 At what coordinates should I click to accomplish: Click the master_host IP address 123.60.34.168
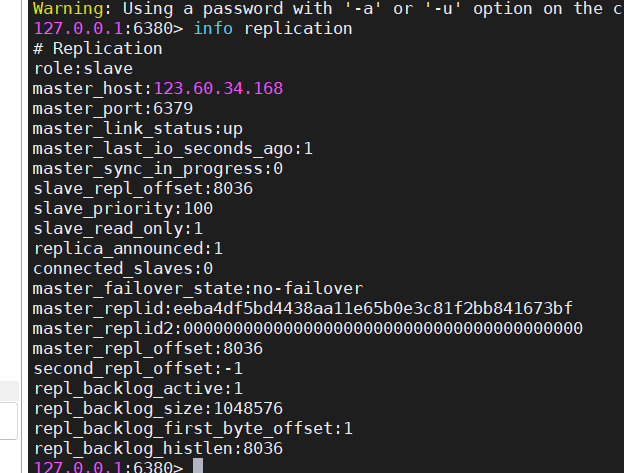218,88
